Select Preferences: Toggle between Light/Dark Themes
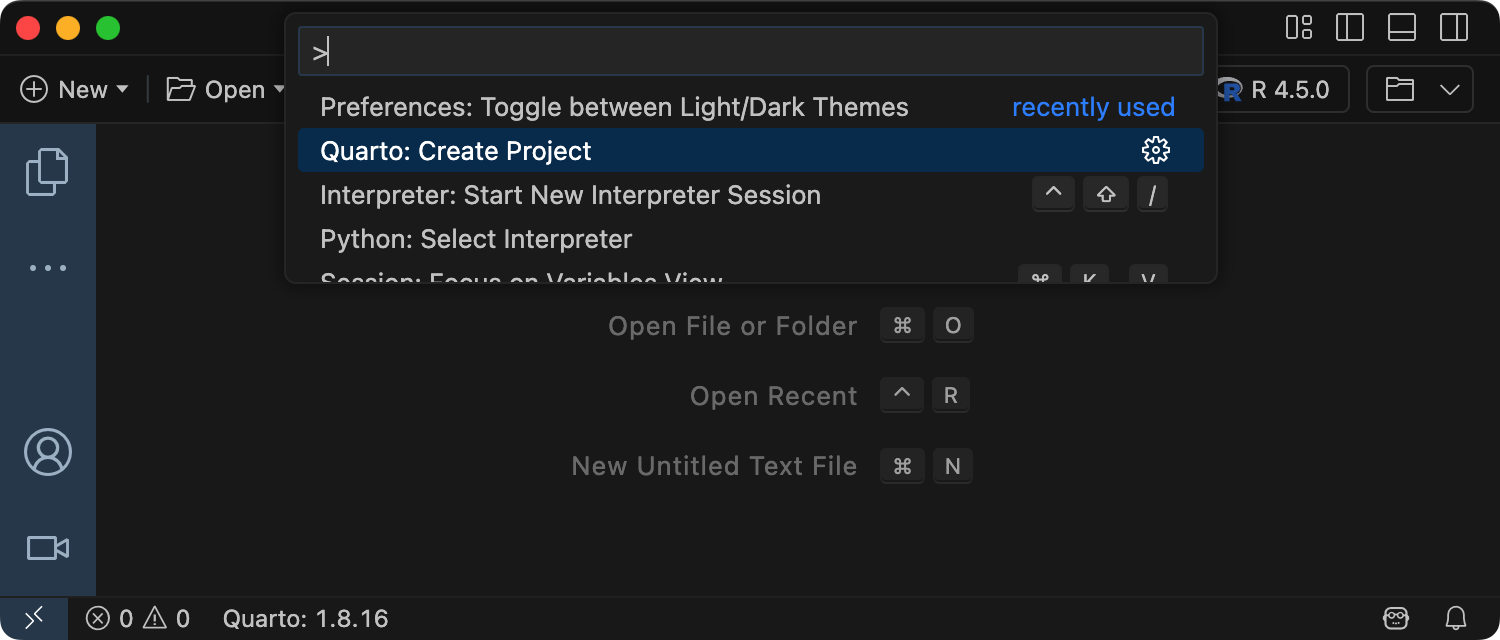 [614, 107]
